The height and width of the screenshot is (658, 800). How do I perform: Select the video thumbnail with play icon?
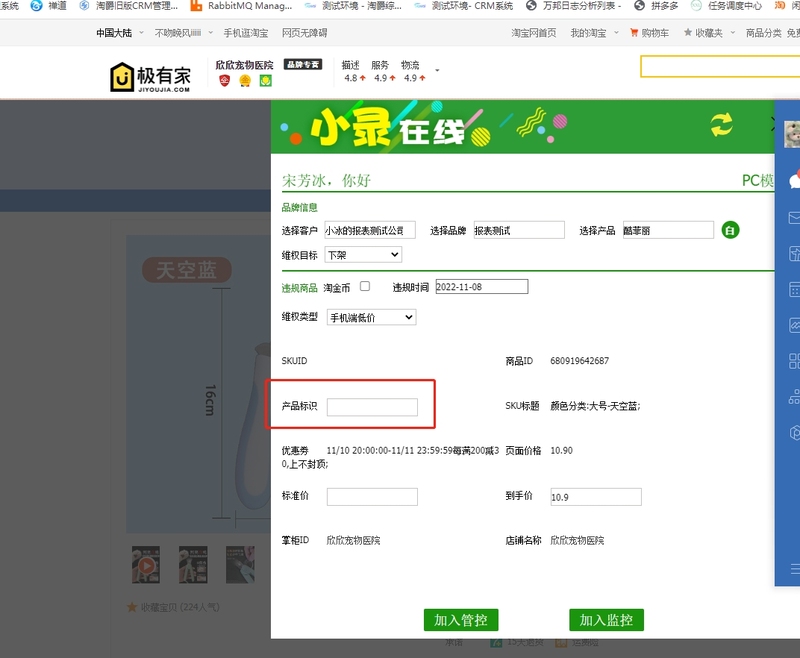[146, 565]
